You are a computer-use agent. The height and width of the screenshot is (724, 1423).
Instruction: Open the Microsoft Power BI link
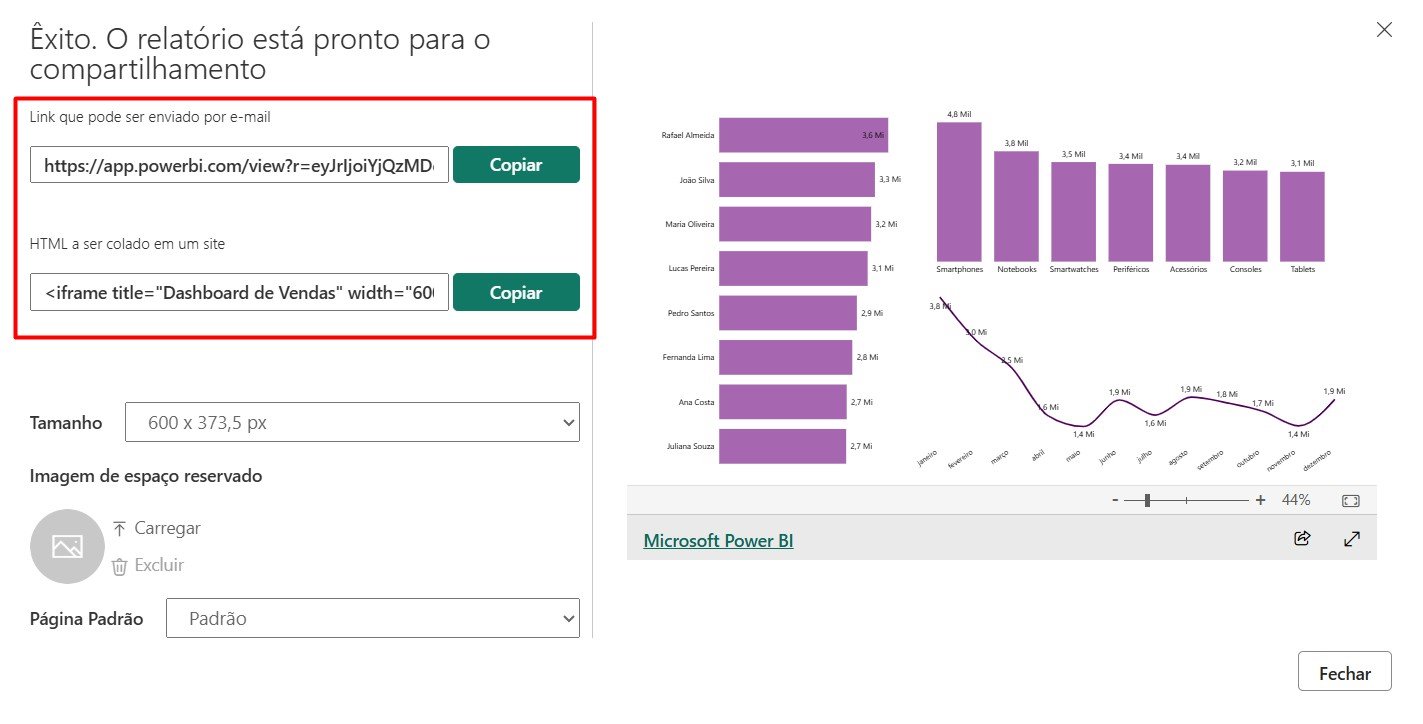pyautogui.click(x=718, y=541)
